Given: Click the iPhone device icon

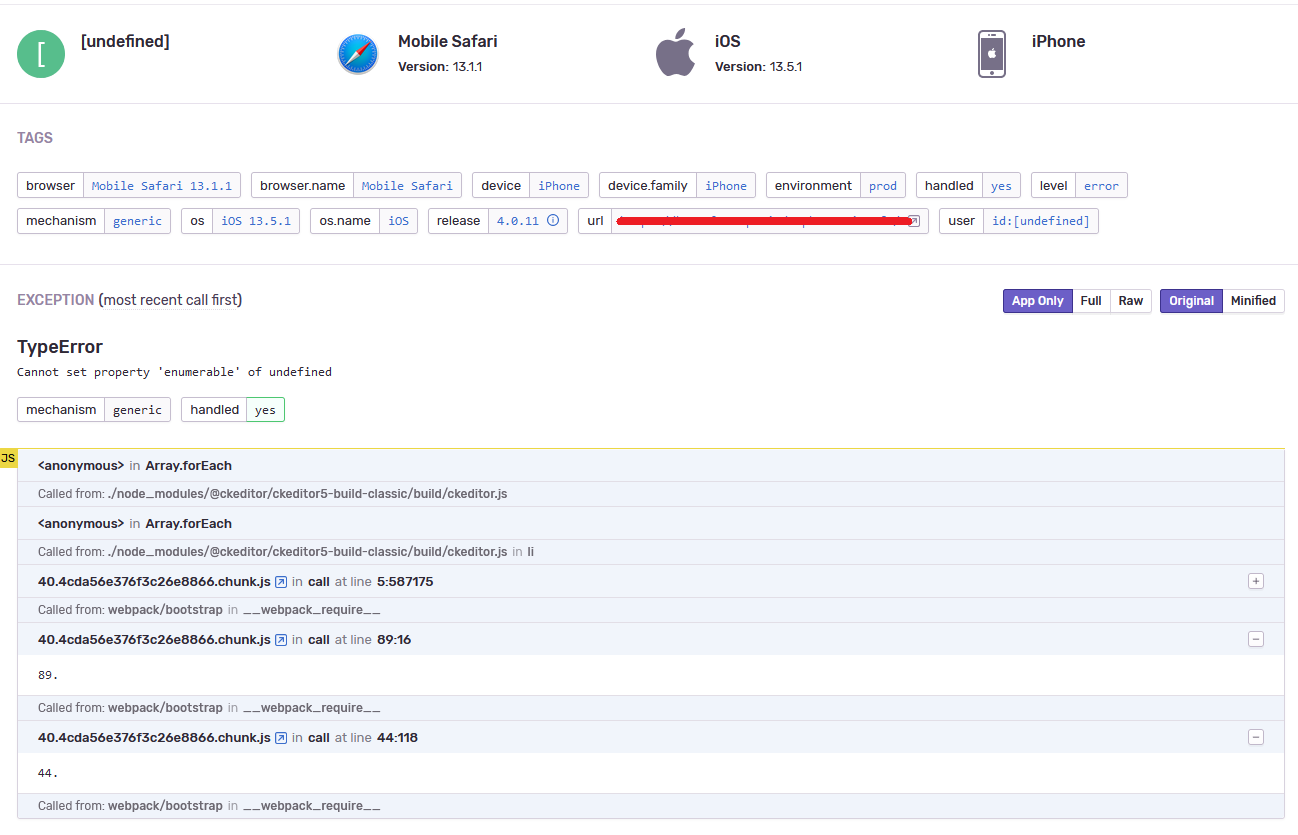Looking at the screenshot, I should tap(991, 54).
